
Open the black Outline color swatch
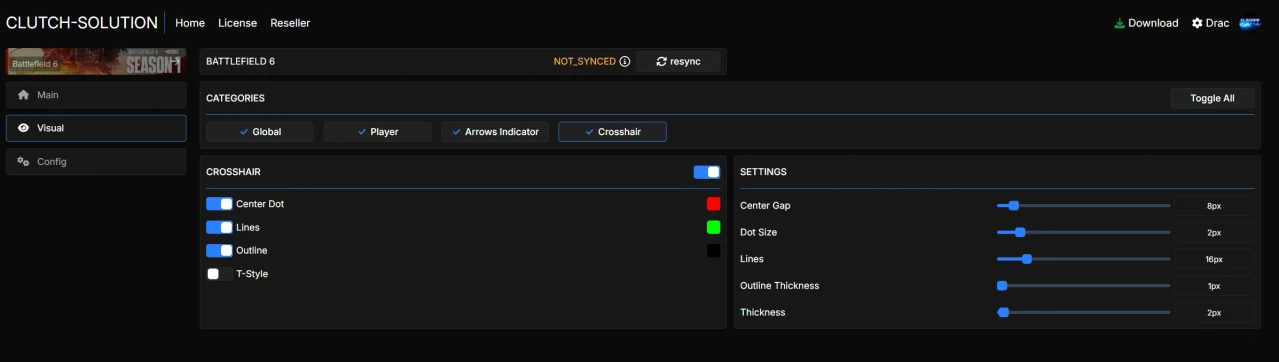713,250
